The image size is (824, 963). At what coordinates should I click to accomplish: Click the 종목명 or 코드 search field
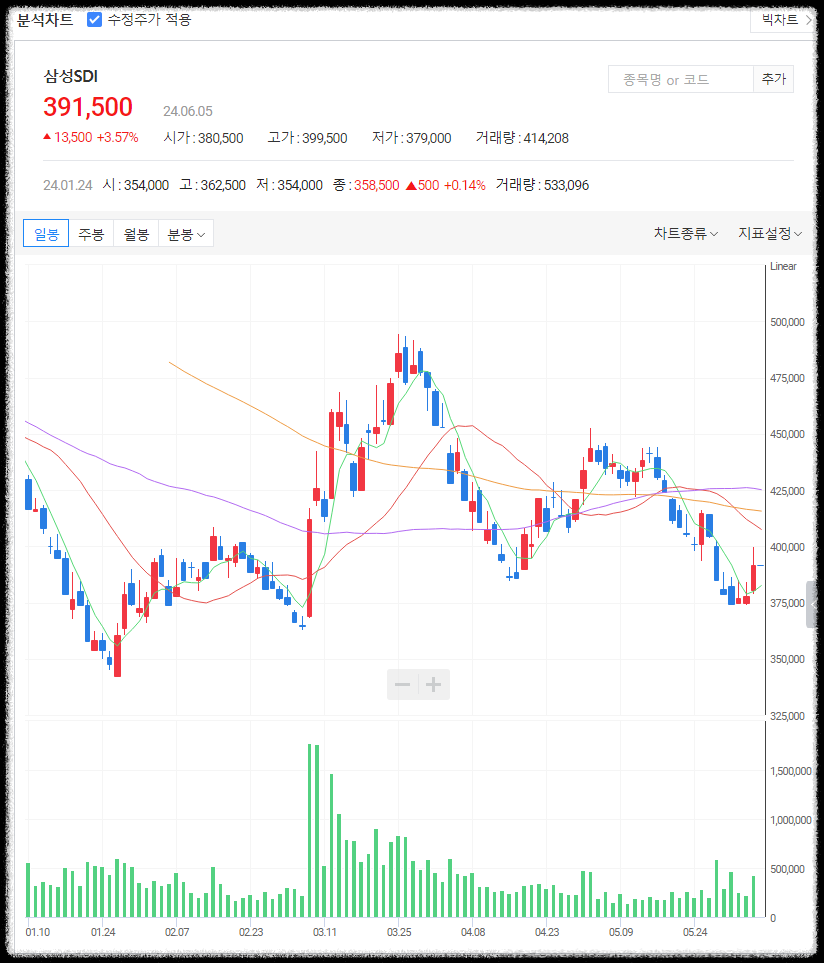680,79
